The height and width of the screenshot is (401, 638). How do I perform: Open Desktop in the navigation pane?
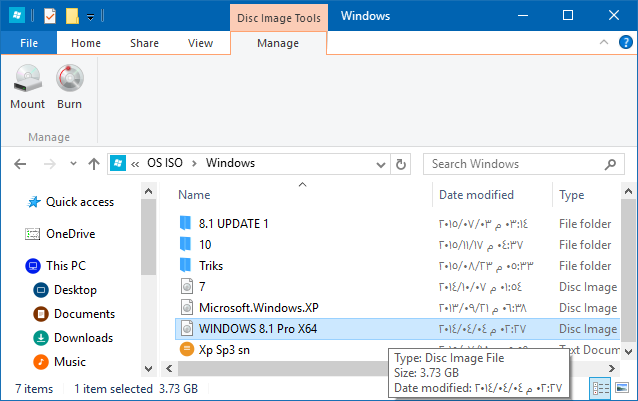(x=75, y=290)
